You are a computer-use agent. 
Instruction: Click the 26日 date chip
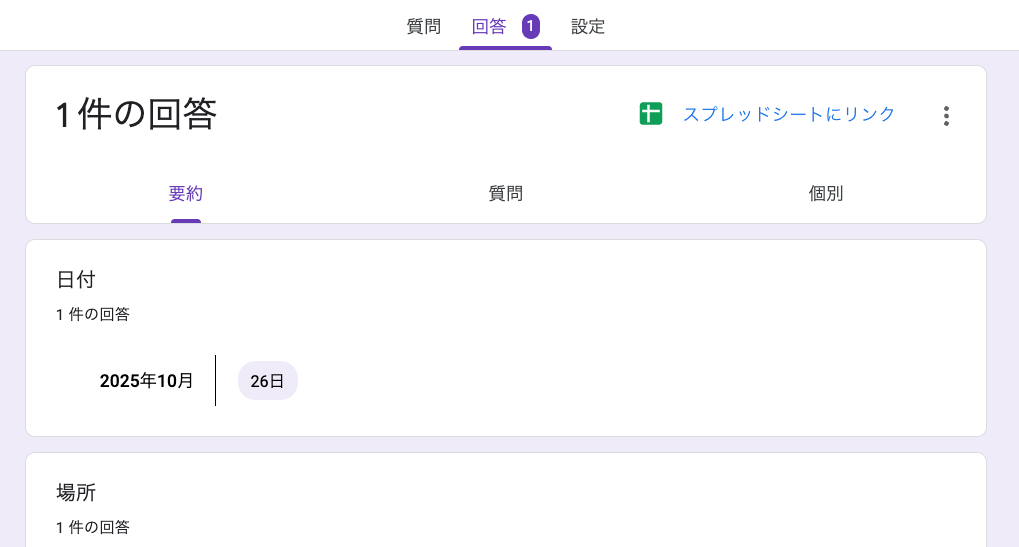point(268,381)
